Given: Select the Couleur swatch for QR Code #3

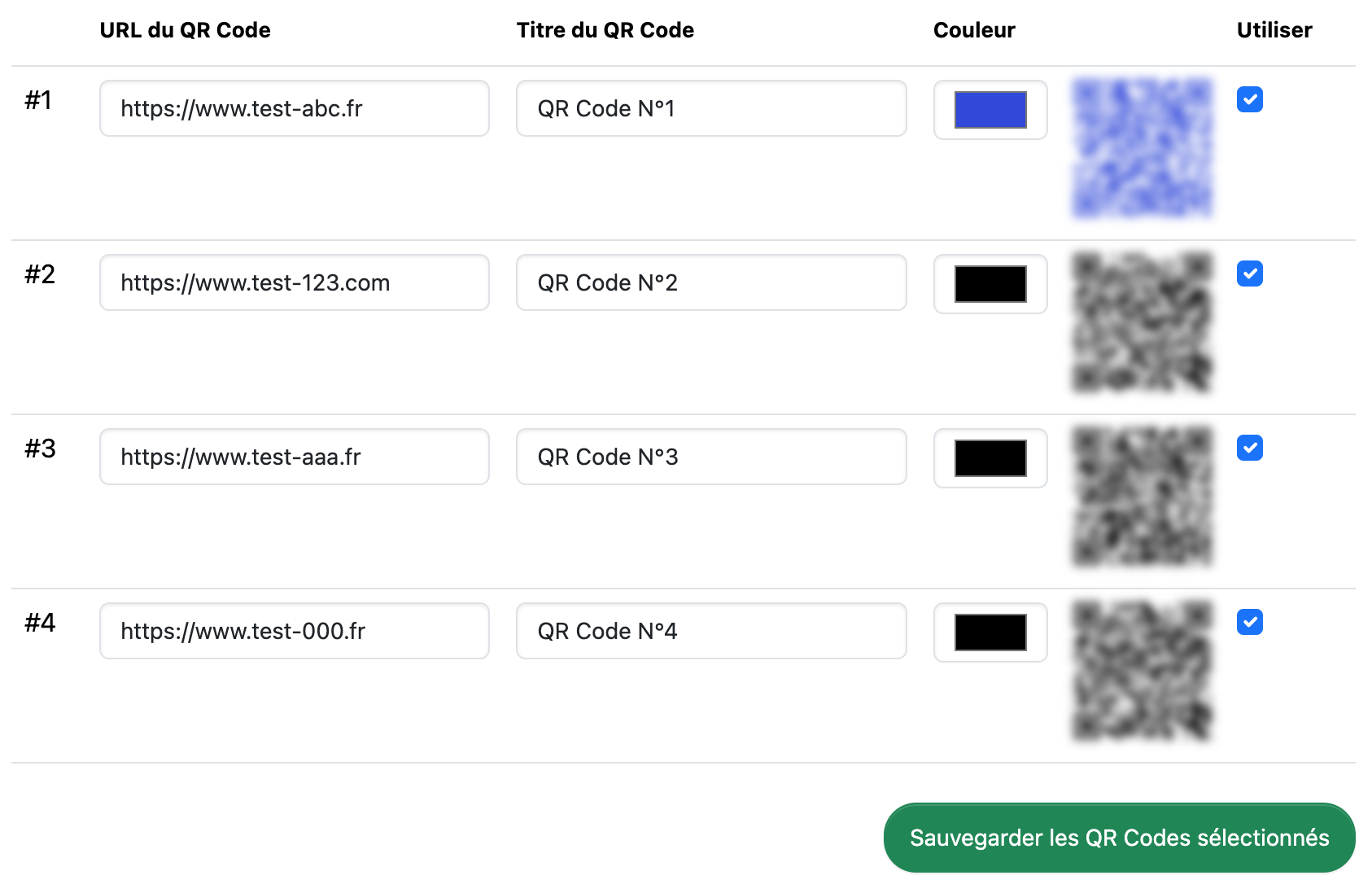Looking at the screenshot, I should tap(990, 458).
